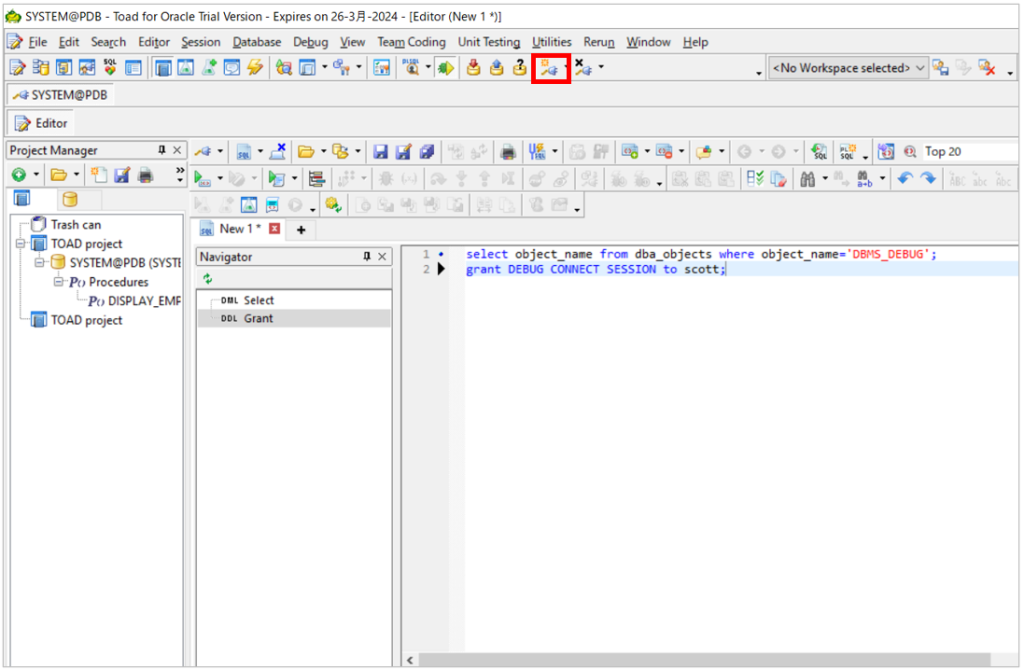
Task: Open dropdown arrow next to Execute as script
Action: [295, 178]
